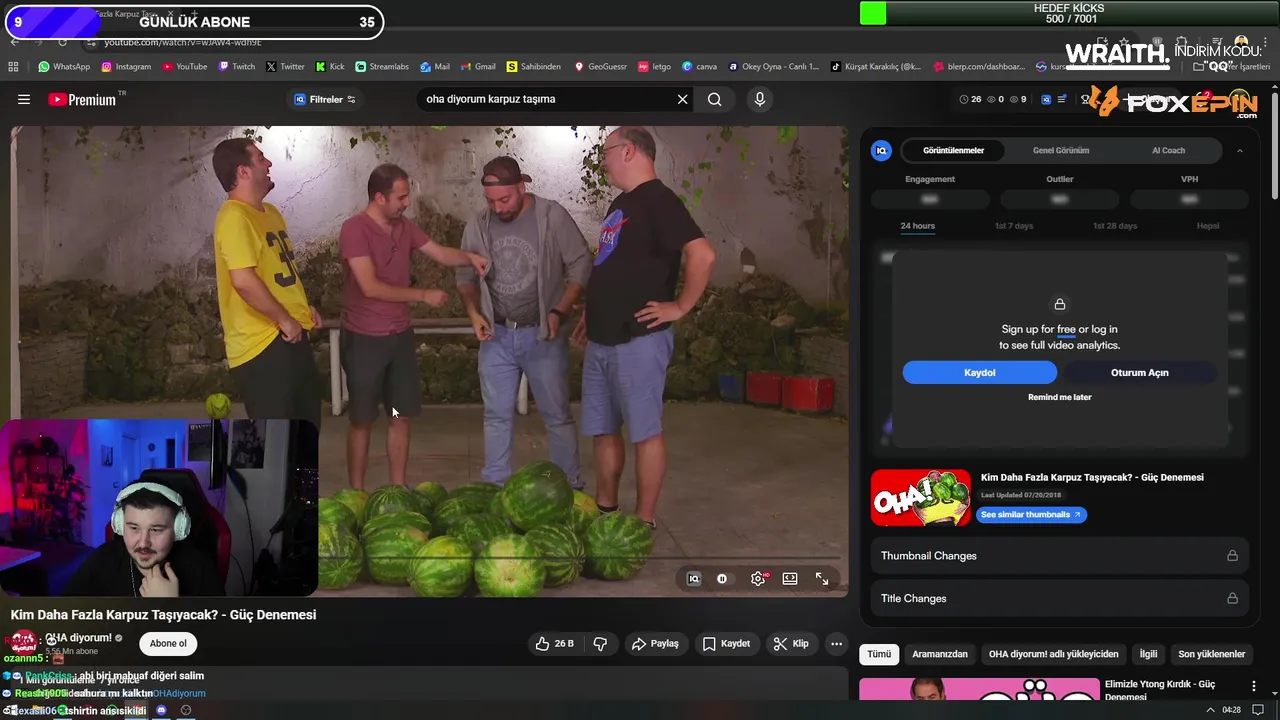Expand the Thumbnail Changes section

[1059, 556]
